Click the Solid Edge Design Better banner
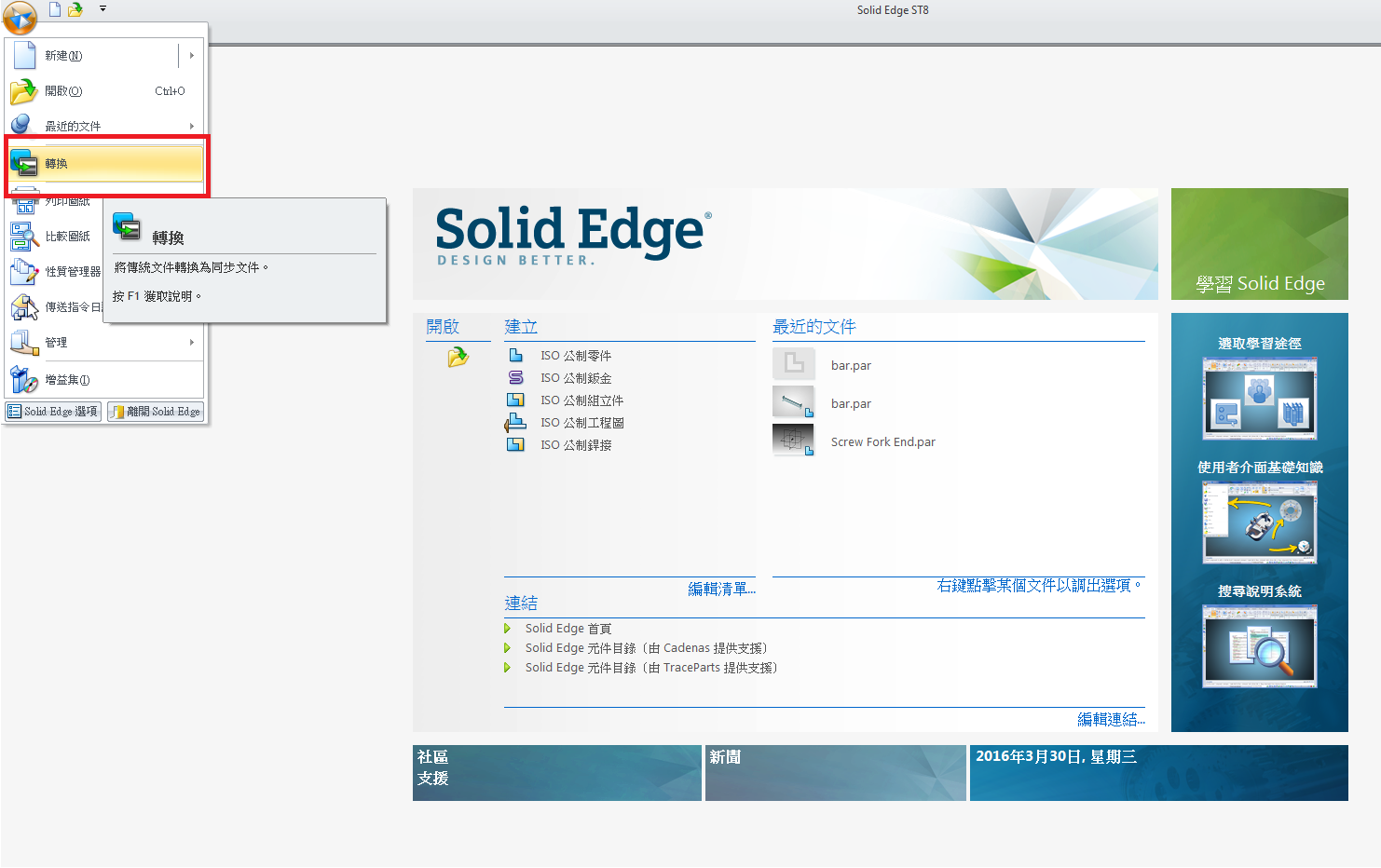 [786, 244]
